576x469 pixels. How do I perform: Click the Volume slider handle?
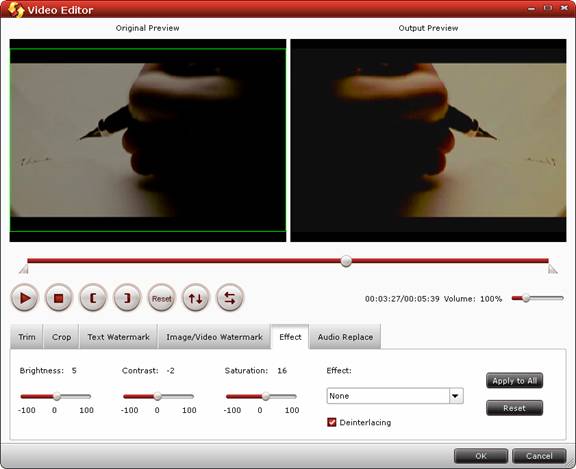pos(526,298)
